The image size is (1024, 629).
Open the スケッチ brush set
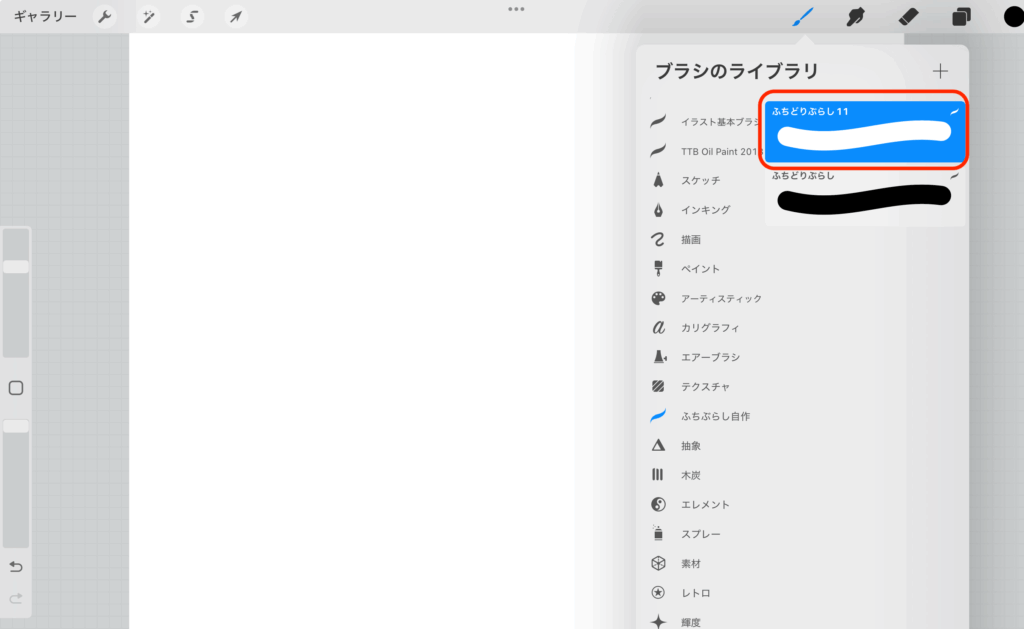pos(686,180)
